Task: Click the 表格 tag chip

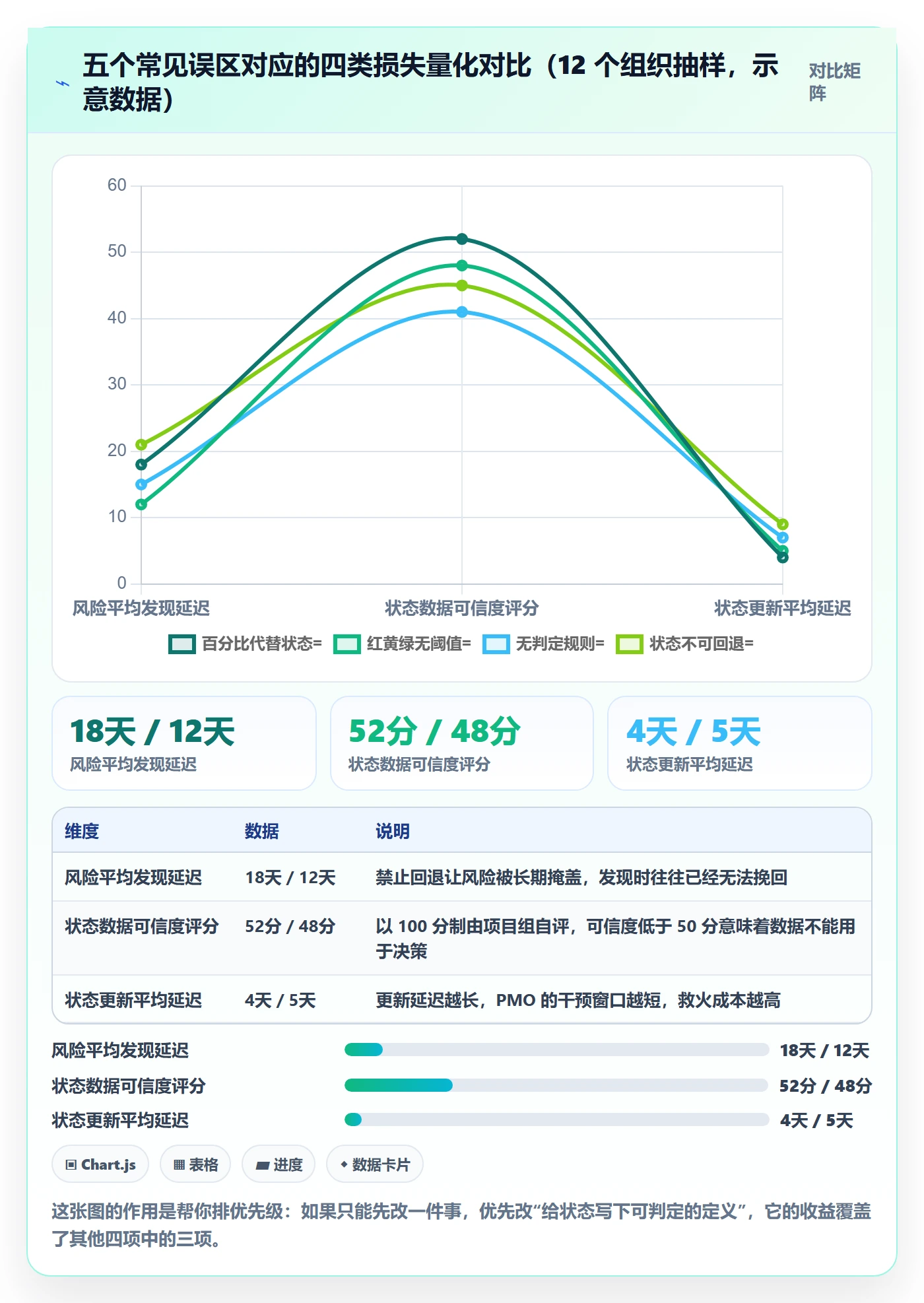Action: [195, 1164]
